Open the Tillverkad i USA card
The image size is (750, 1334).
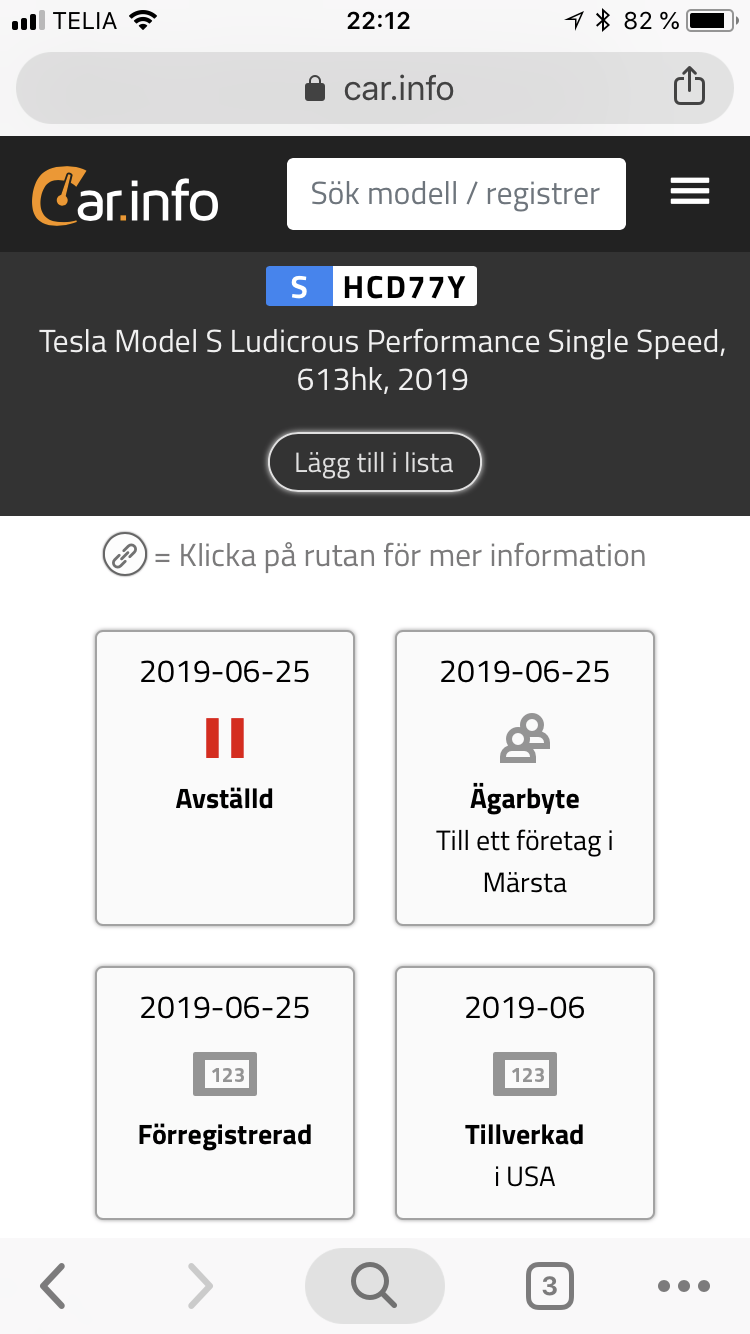tap(525, 1093)
